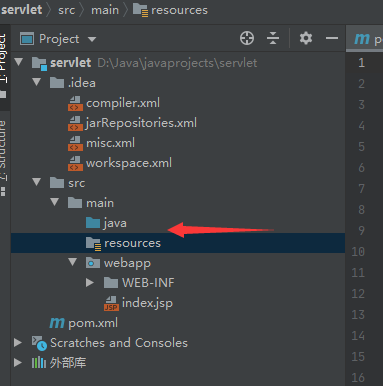Collapse the .idea folder arrow

pyautogui.click(x=36, y=82)
